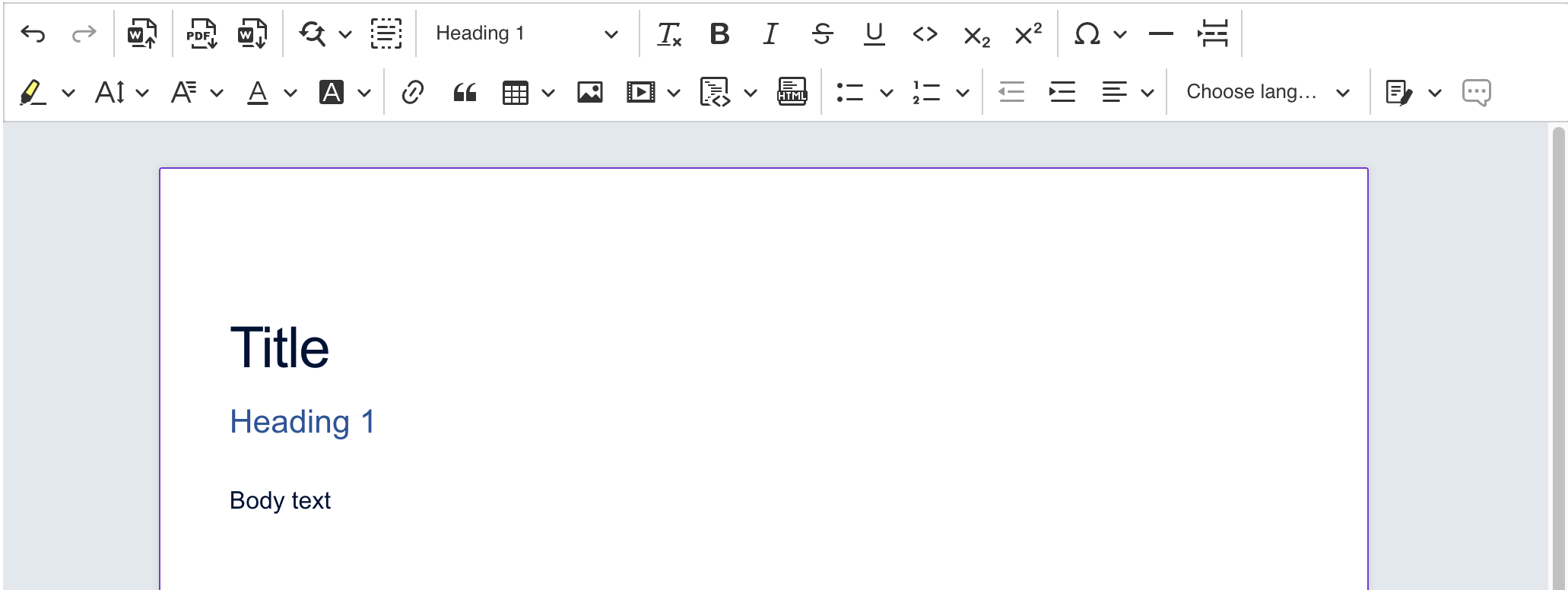Insert page break icon
This screenshot has width=1568, height=590.
(x=1213, y=33)
